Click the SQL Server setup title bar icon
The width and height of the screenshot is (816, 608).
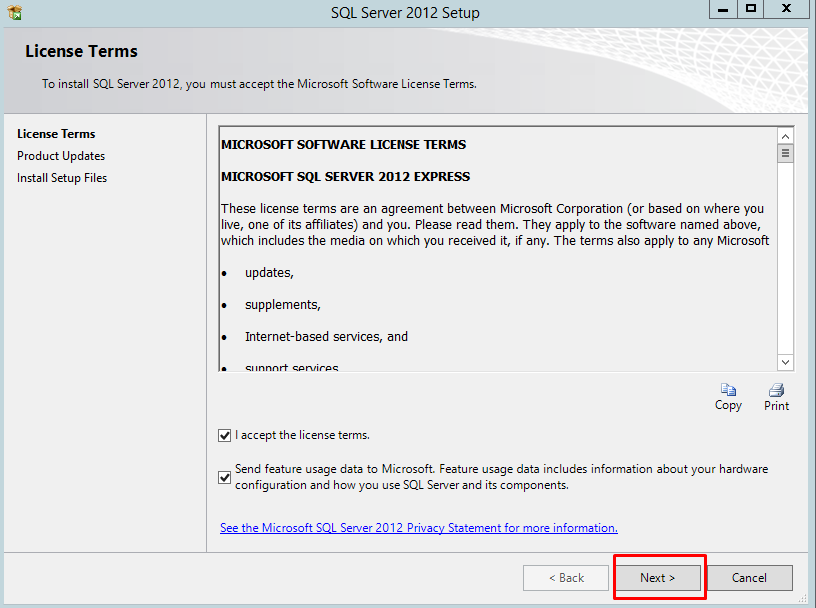click(x=15, y=12)
